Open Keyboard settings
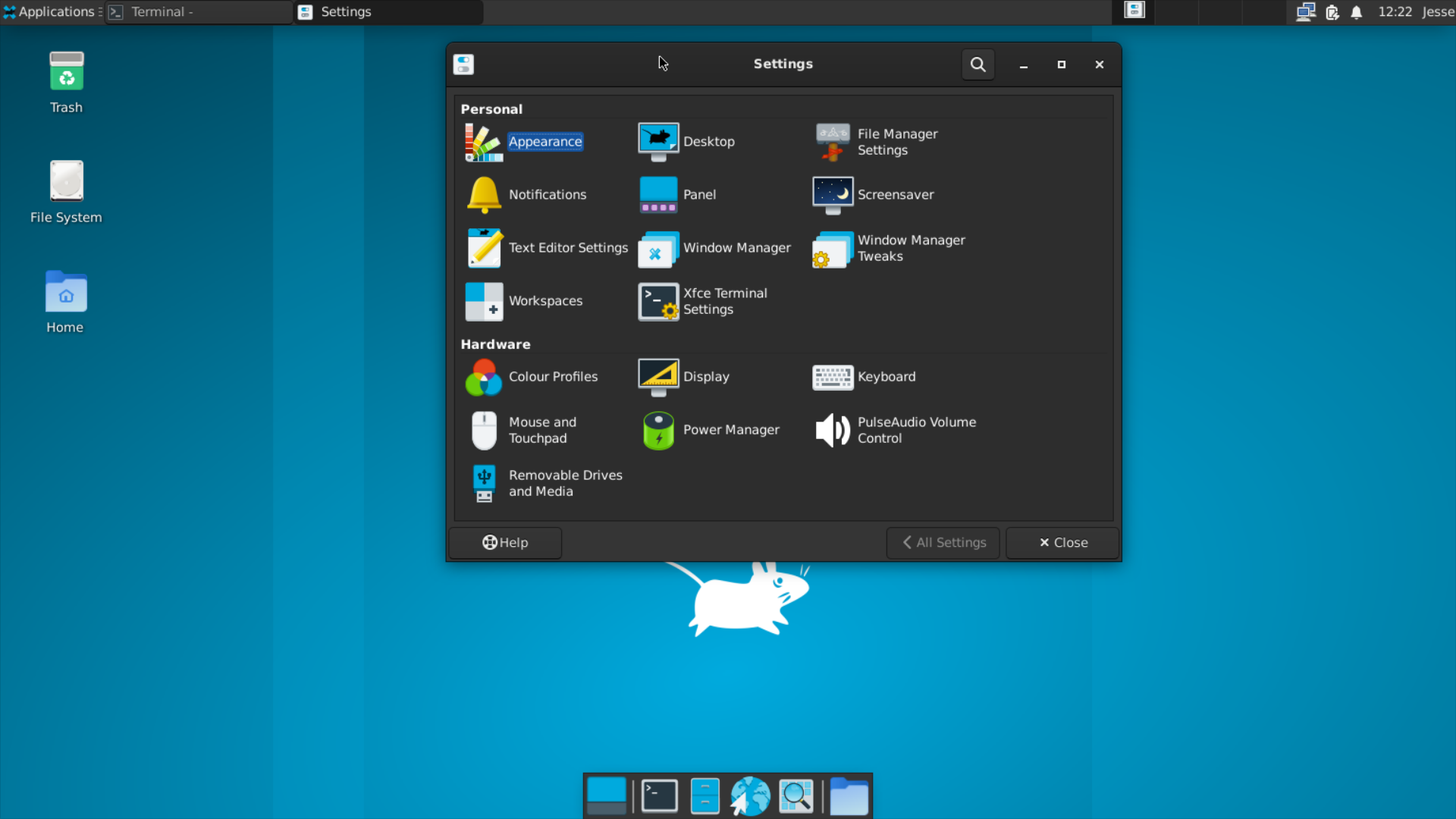1456x819 pixels. [864, 377]
